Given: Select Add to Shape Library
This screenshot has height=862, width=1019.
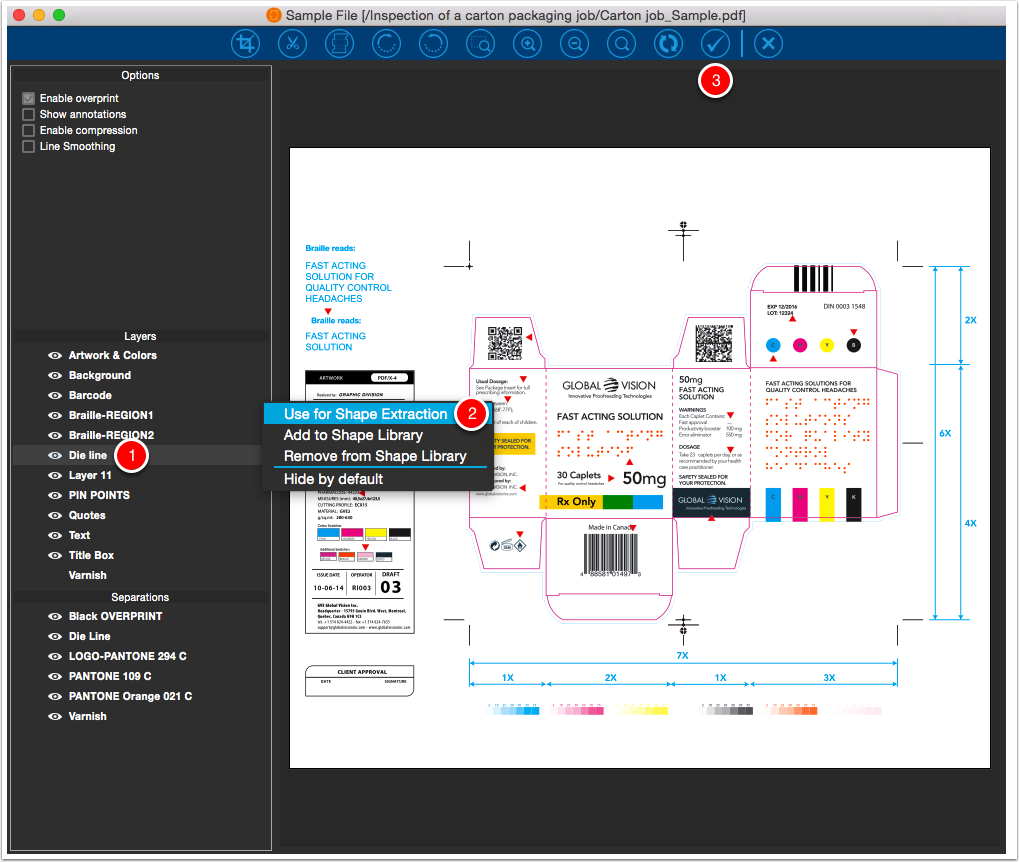Looking at the screenshot, I should coord(353,435).
